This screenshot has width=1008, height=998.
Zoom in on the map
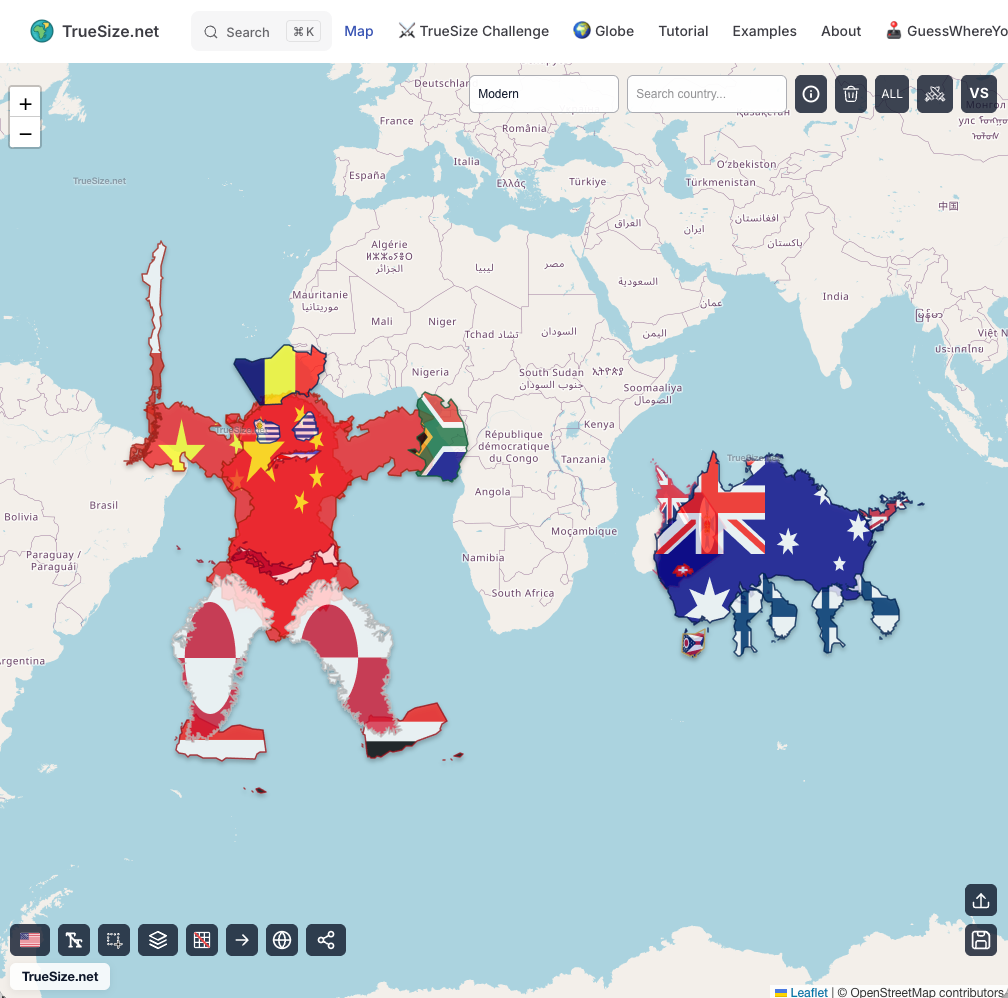click(x=25, y=104)
